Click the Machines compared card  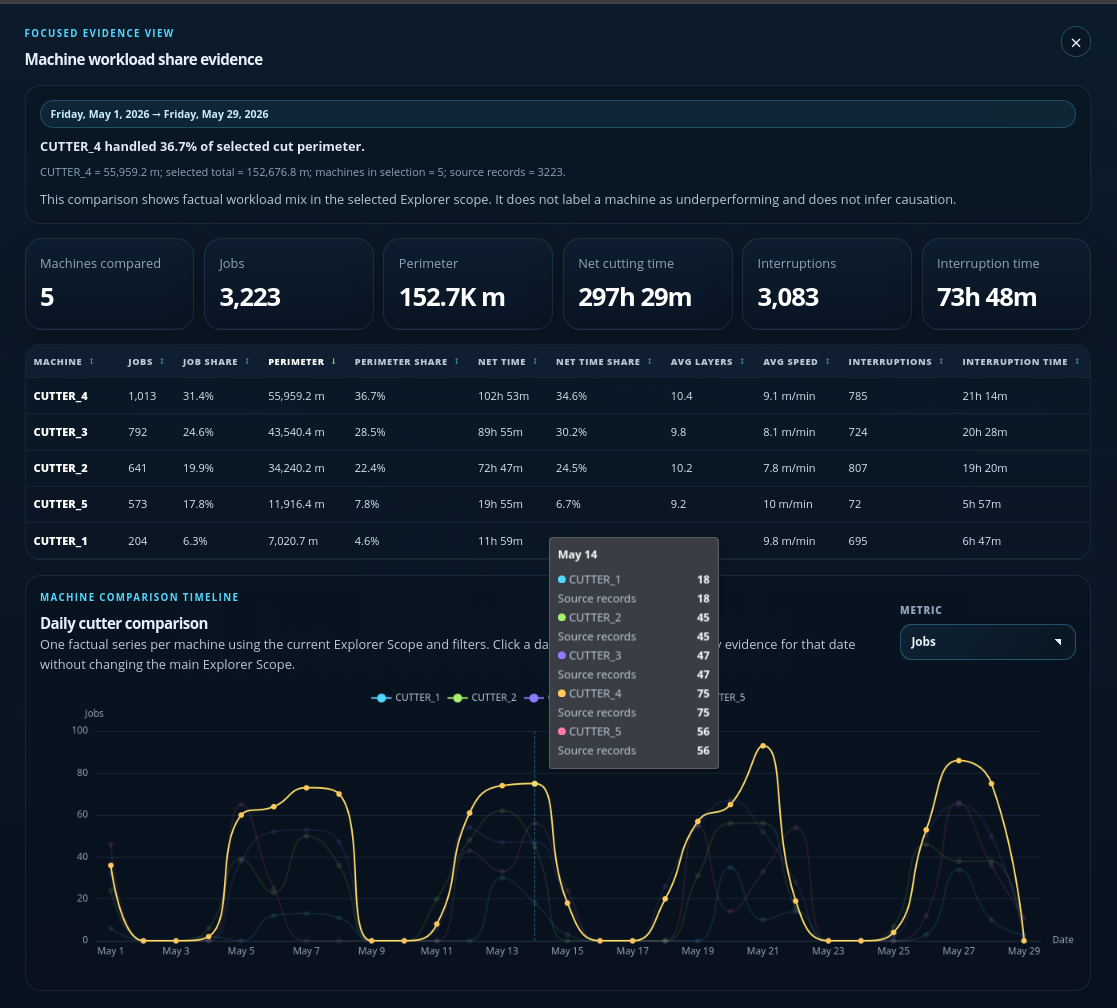109,284
